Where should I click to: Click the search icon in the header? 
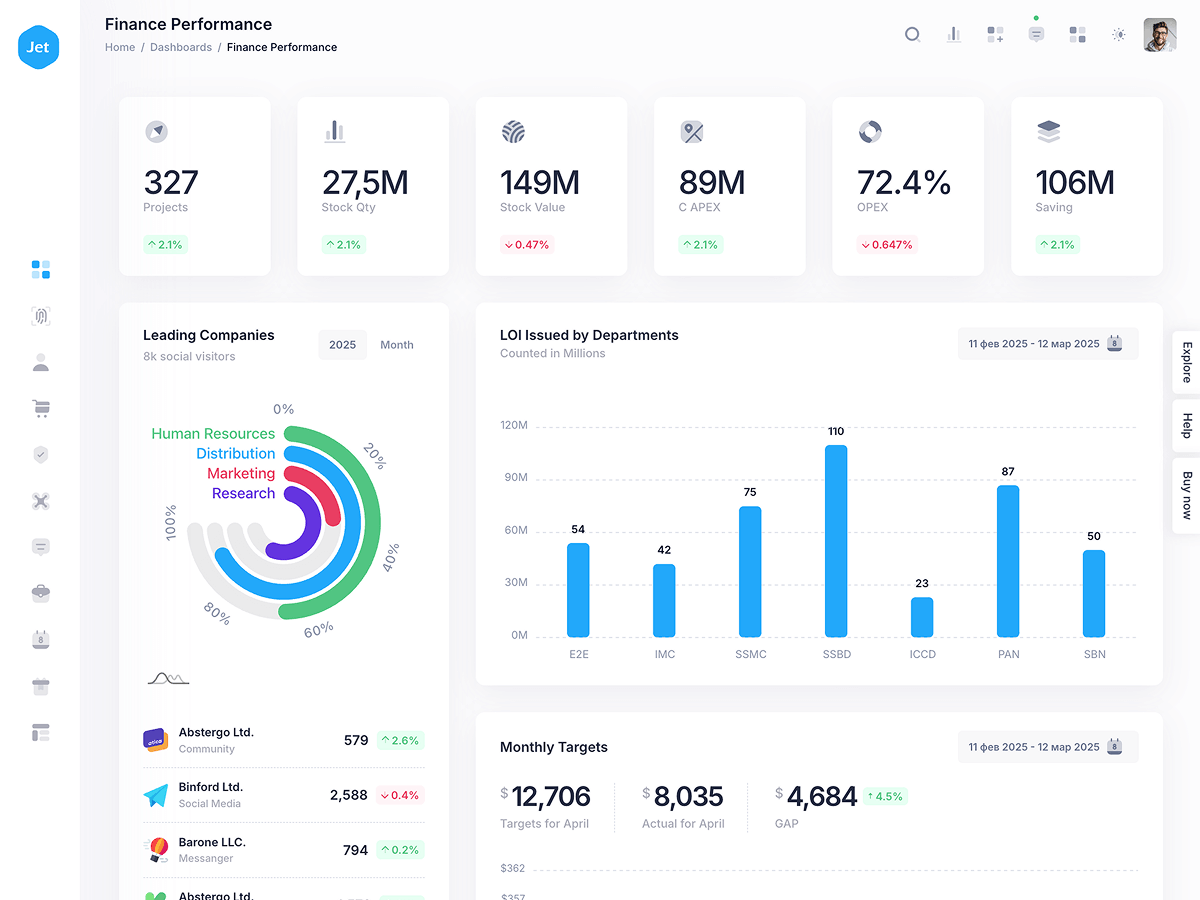coord(912,34)
